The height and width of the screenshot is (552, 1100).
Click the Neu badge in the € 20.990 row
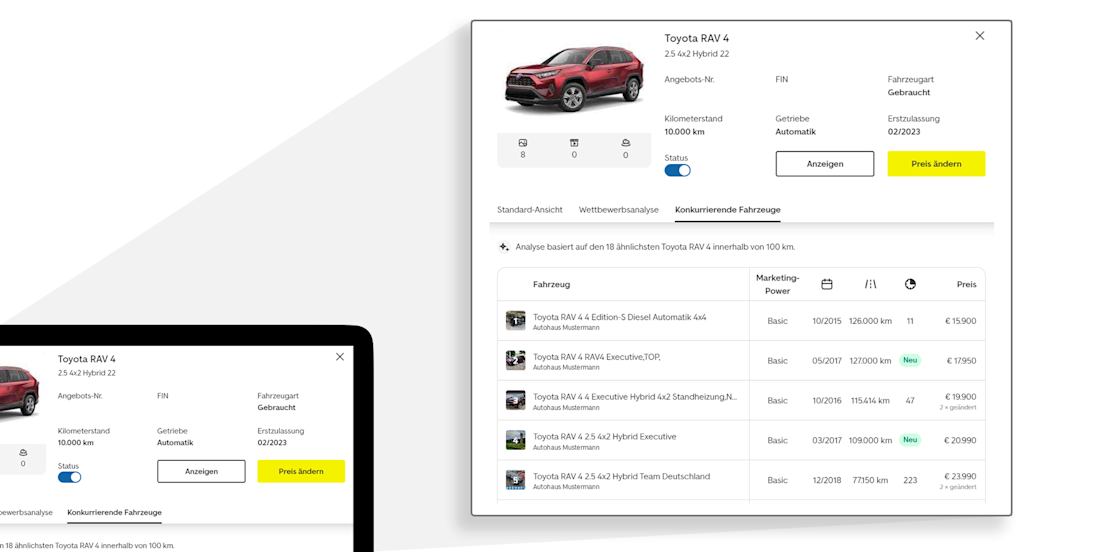910,440
